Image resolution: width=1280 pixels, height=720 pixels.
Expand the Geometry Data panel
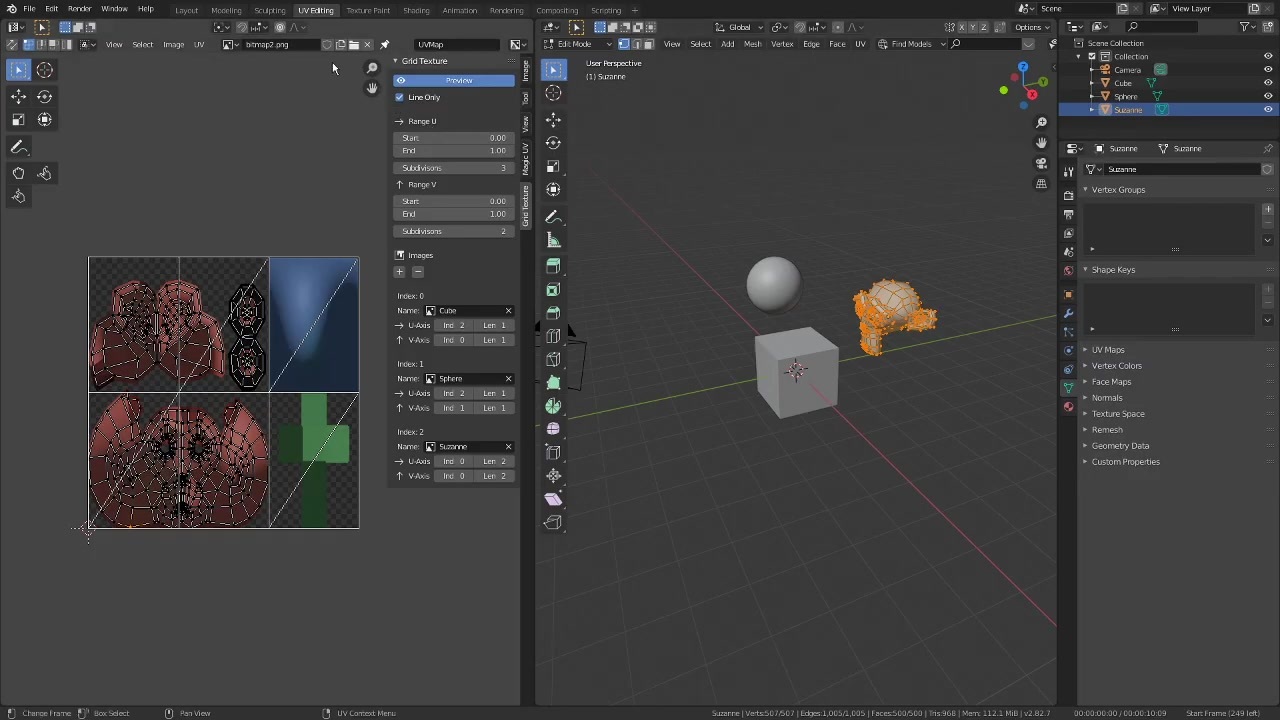1085,446
